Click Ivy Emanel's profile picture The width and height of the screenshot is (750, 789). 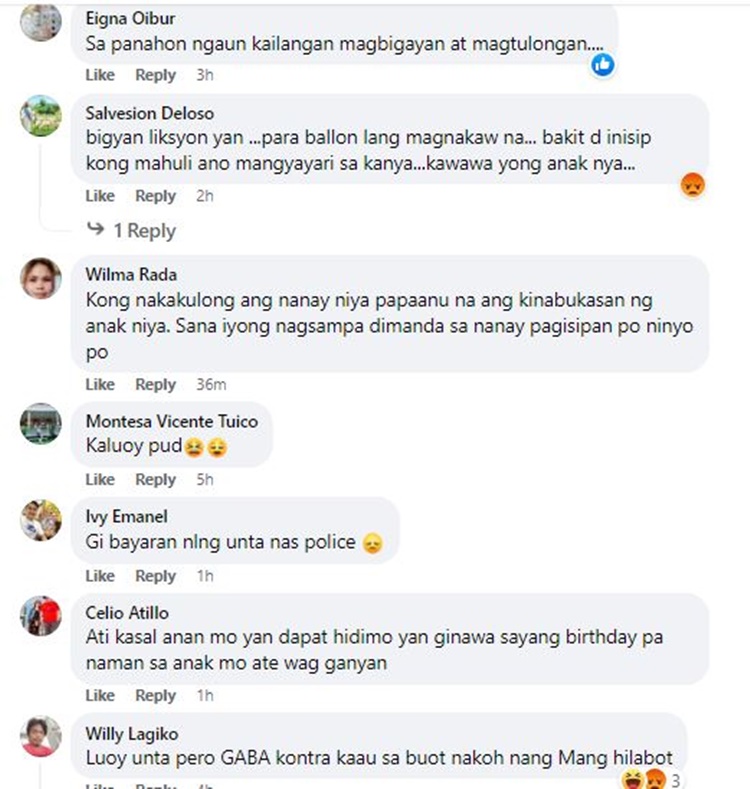pos(41,520)
